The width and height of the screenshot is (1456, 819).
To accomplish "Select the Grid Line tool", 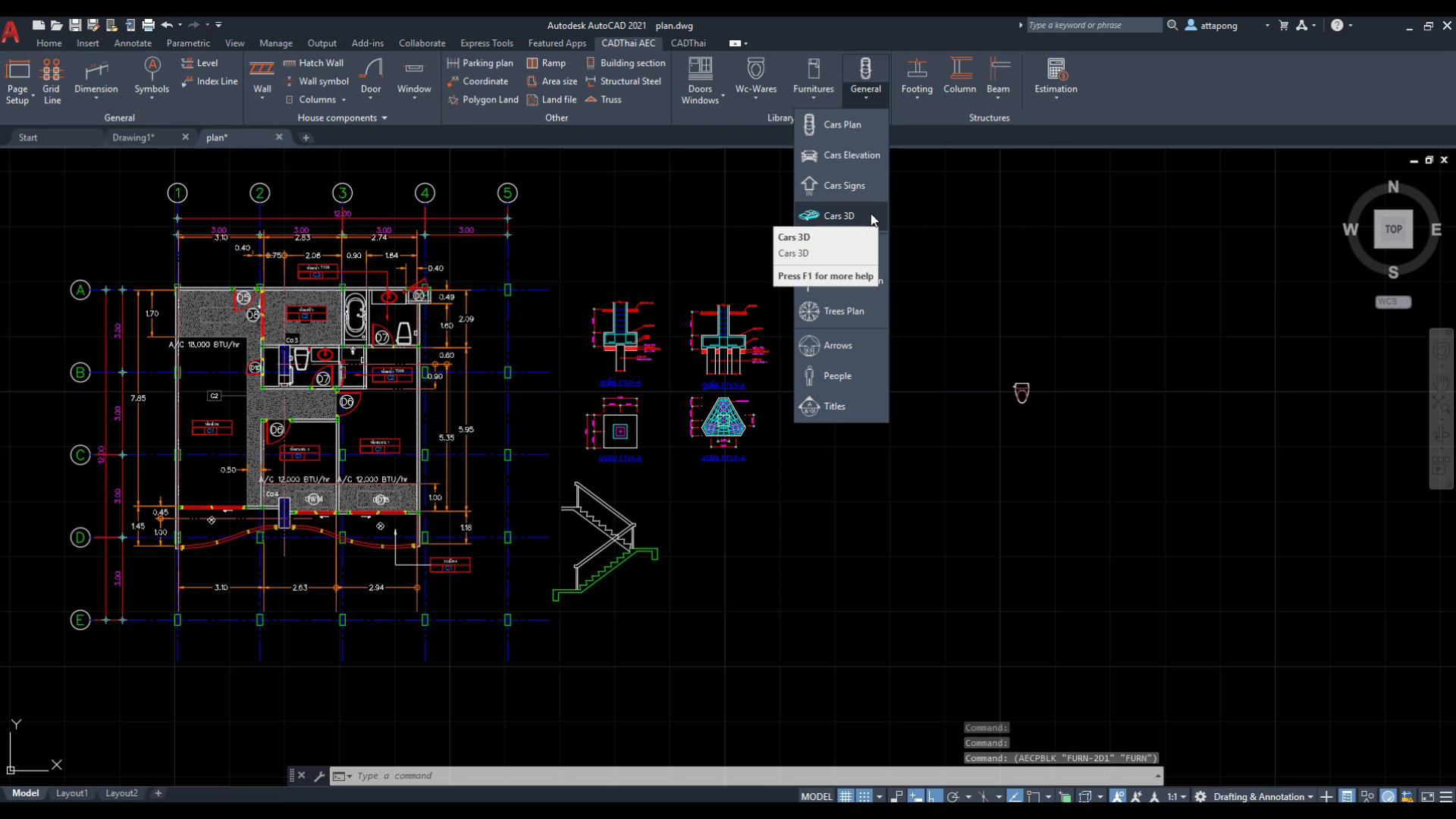I will [x=52, y=80].
